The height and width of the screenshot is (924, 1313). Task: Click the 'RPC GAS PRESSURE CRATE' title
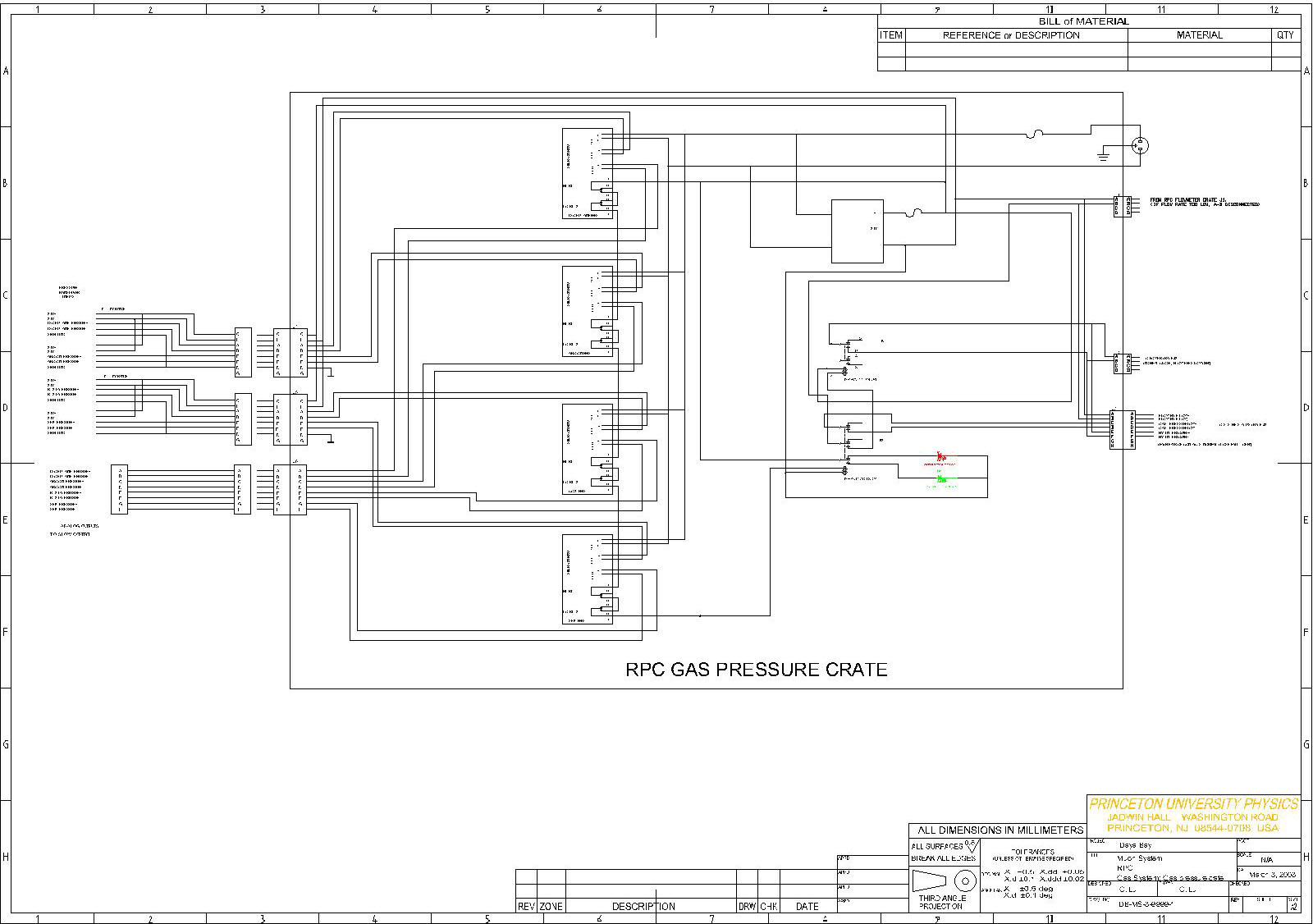756,670
